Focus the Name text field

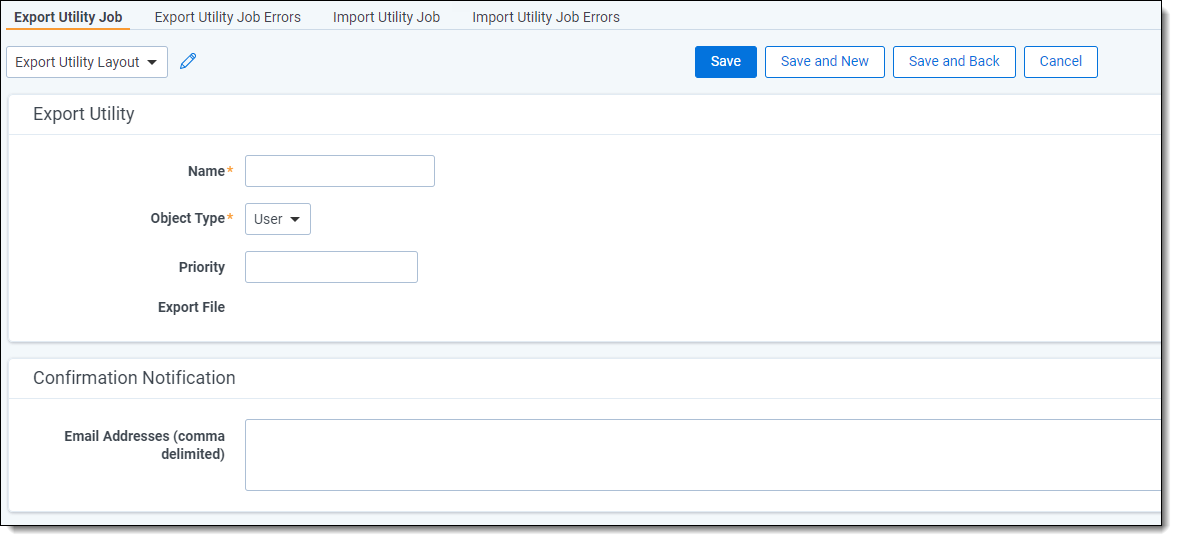point(340,171)
